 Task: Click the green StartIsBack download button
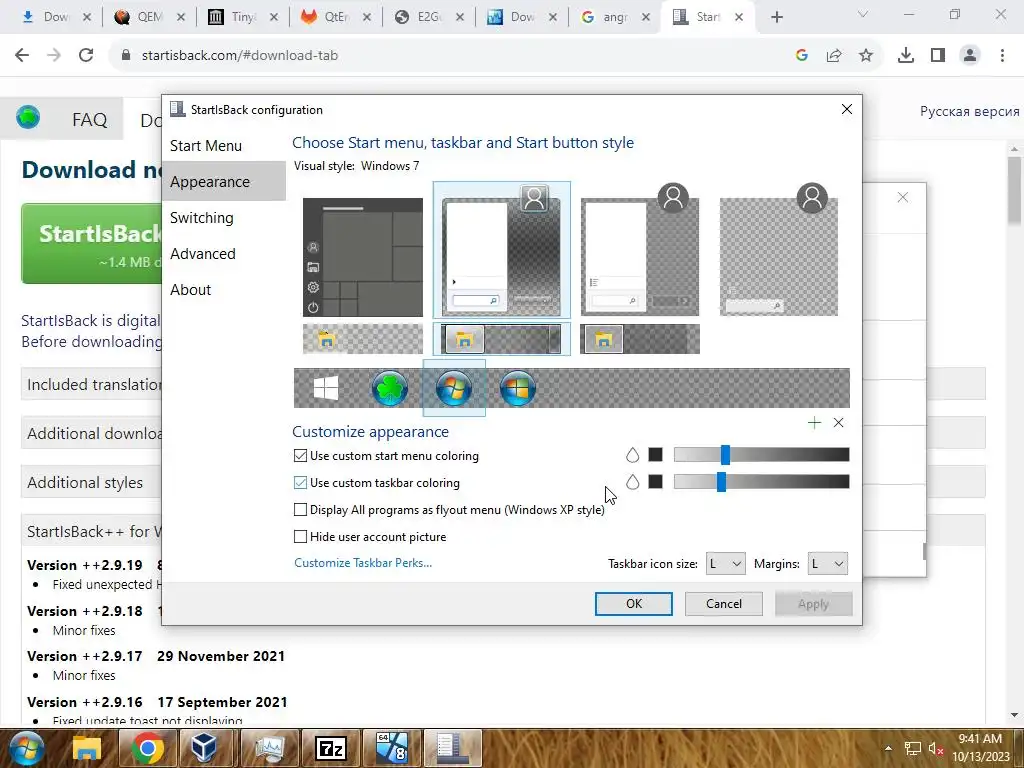coord(92,243)
